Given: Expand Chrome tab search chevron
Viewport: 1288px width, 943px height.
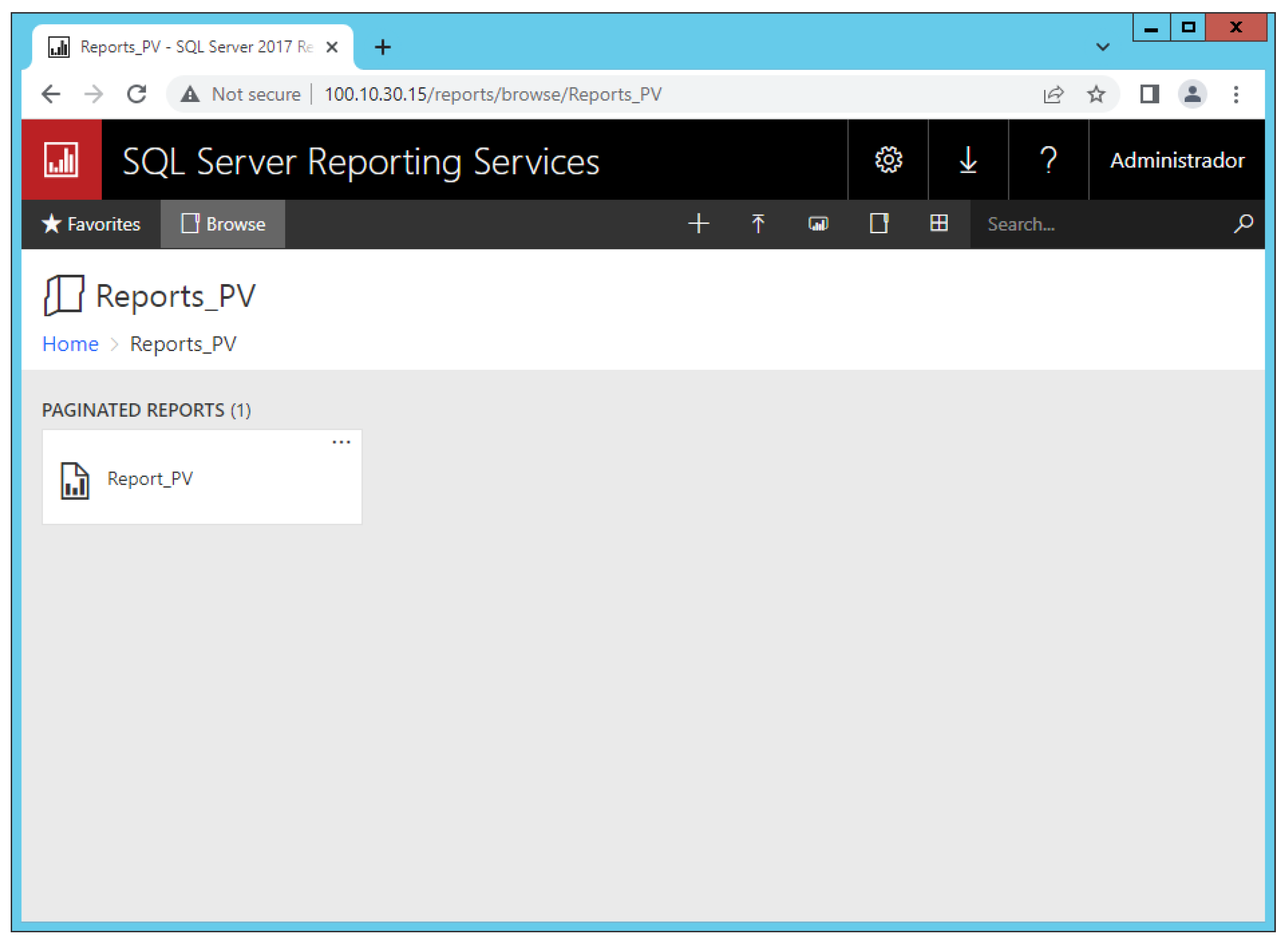Looking at the screenshot, I should (x=1103, y=47).
